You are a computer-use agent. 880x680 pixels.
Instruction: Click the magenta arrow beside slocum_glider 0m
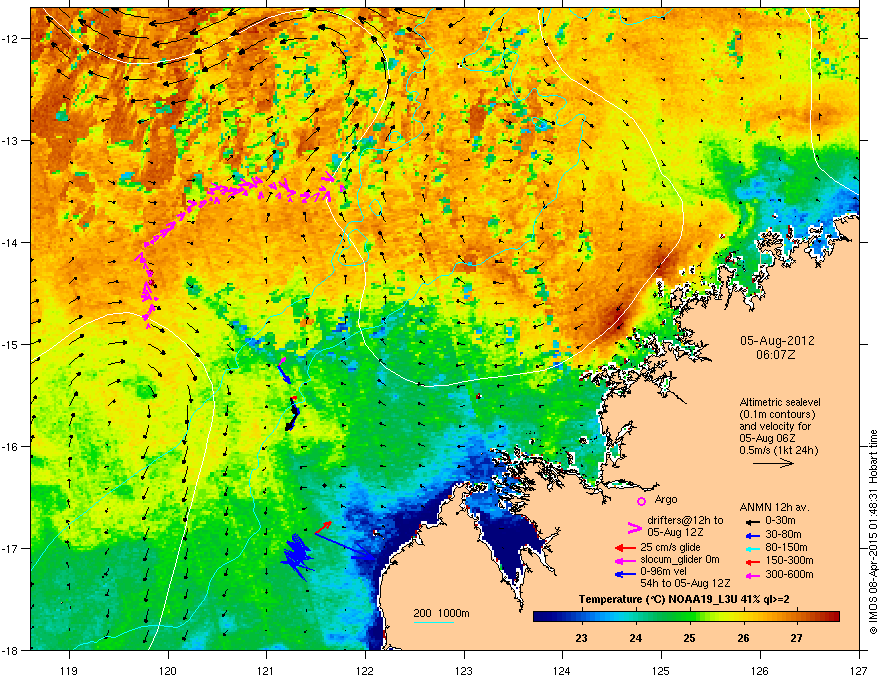click(625, 560)
